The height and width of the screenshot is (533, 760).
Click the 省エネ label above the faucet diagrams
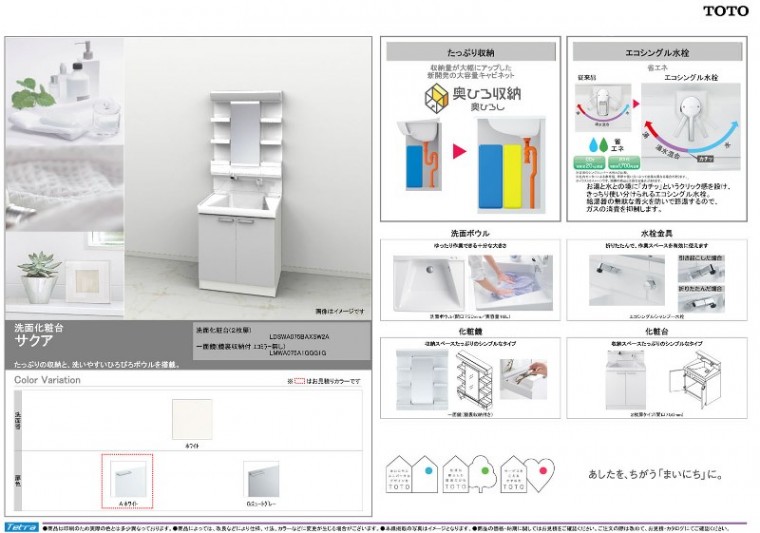pyautogui.click(x=657, y=68)
